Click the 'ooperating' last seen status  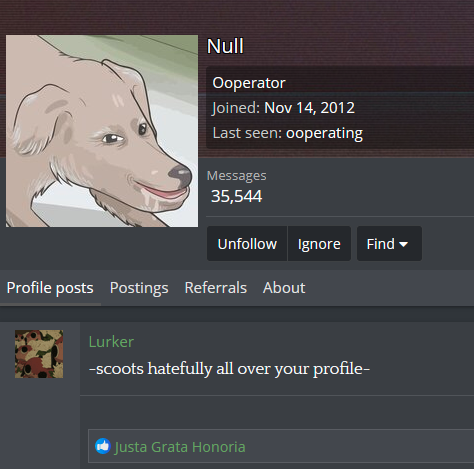pos(324,133)
